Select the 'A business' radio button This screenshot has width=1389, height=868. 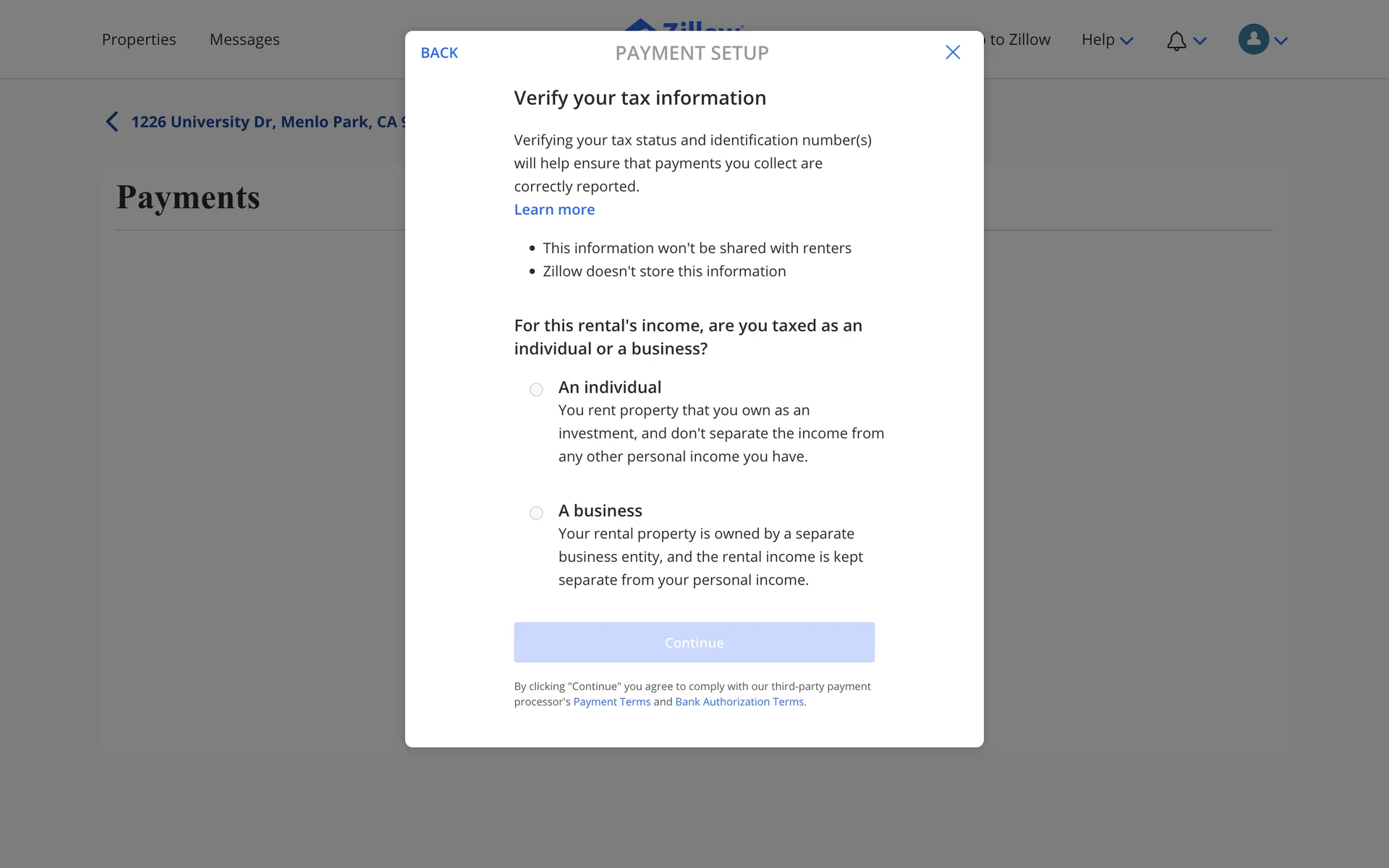coord(536,513)
